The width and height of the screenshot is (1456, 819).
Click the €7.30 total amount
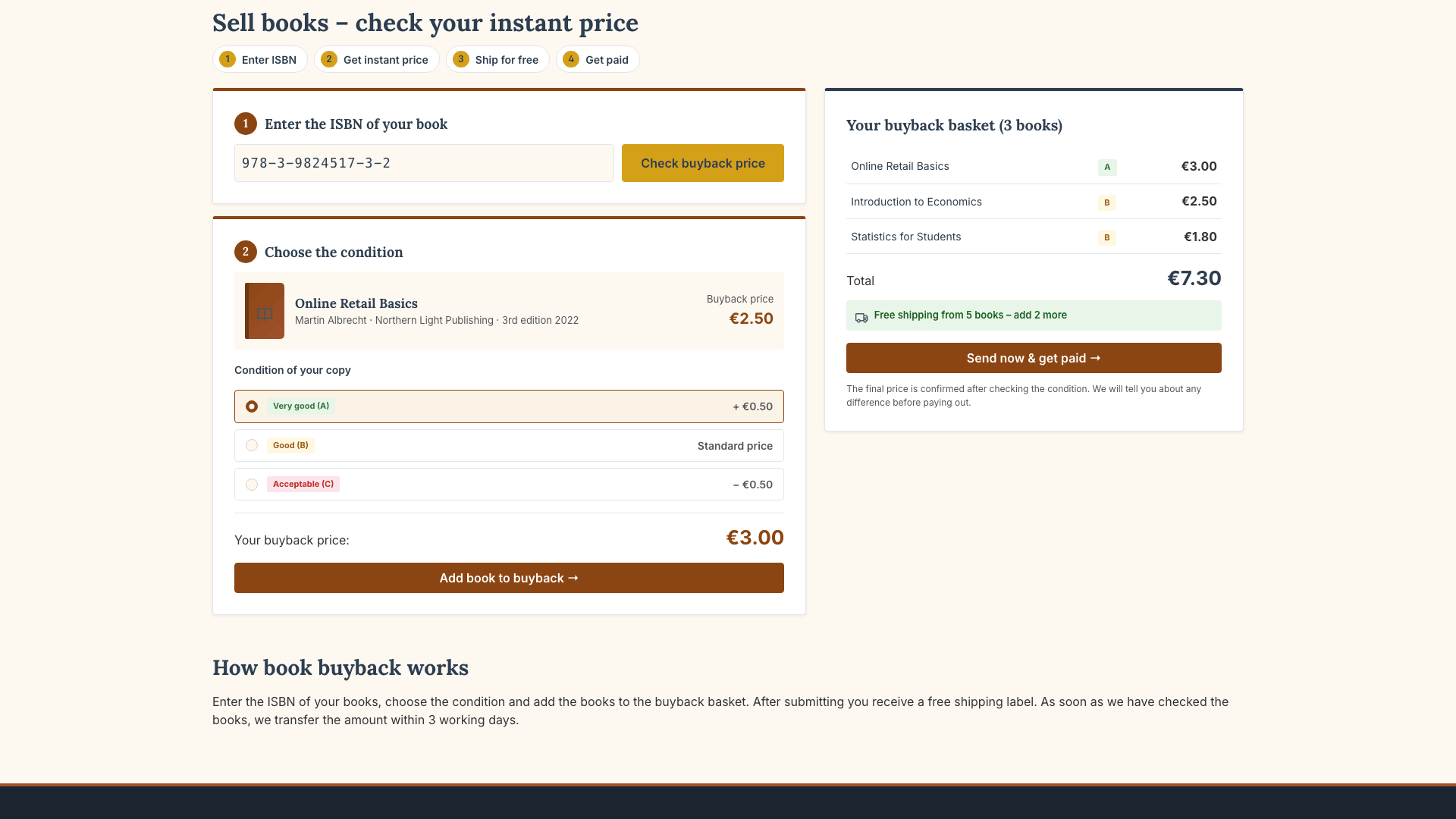click(1194, 278)
